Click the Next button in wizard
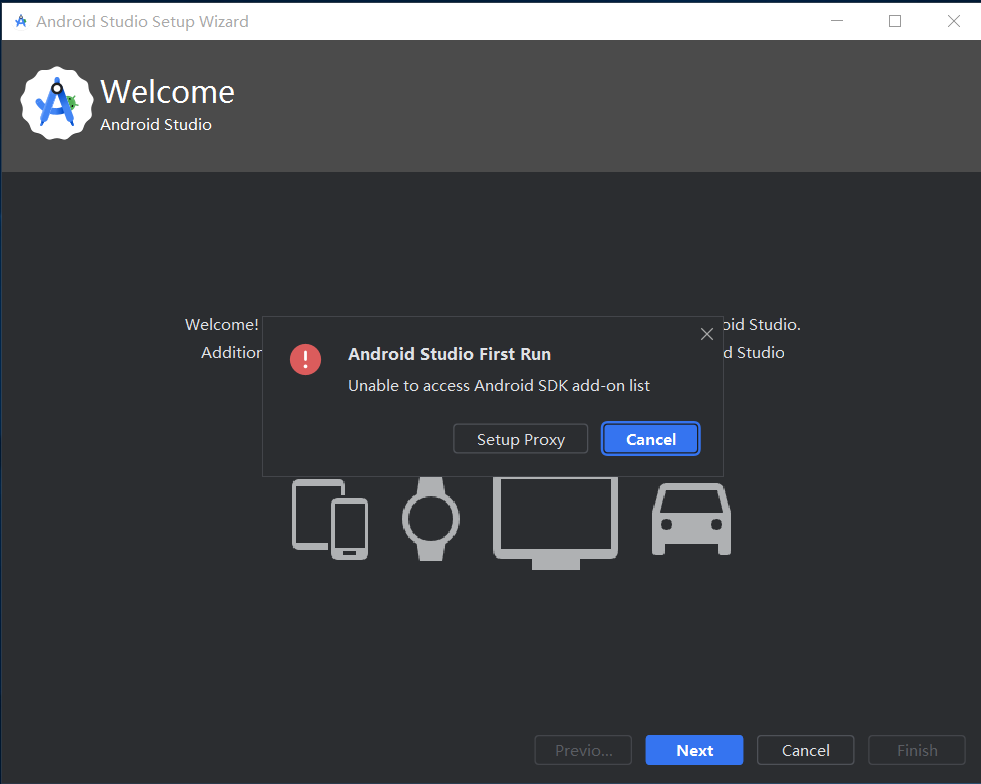981x784 pixels. tap(694, 750)
